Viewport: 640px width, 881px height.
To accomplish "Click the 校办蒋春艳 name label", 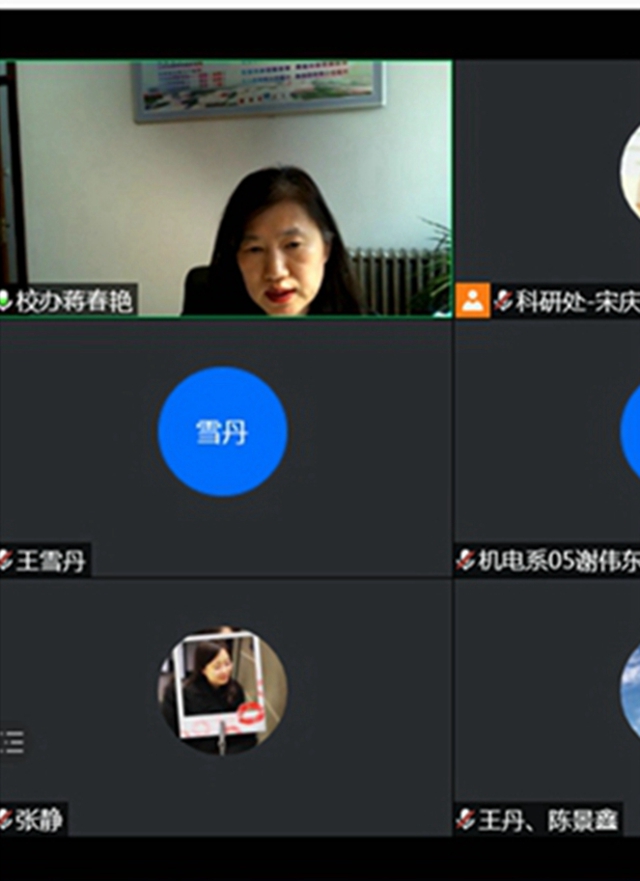I will (74, 300).
